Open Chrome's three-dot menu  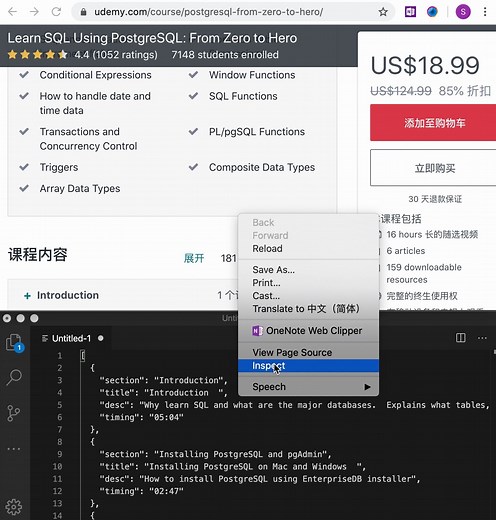(485, 12)
